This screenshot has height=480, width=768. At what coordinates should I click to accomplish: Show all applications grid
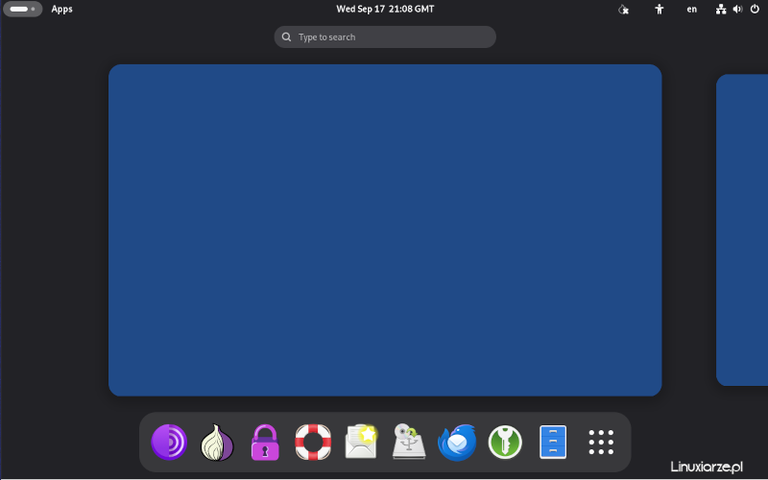tap(601, 442)
